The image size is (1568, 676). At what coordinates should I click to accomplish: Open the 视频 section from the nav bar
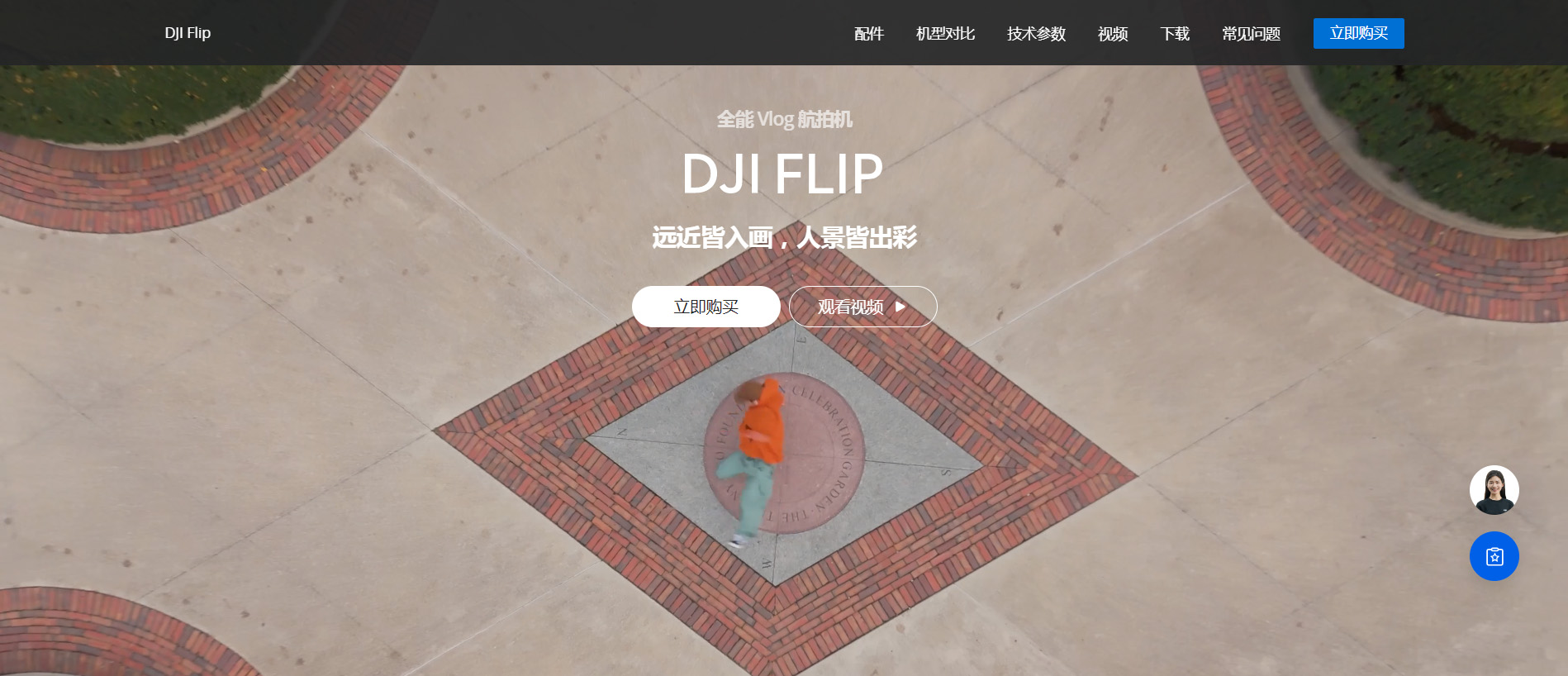point(1113,34)
